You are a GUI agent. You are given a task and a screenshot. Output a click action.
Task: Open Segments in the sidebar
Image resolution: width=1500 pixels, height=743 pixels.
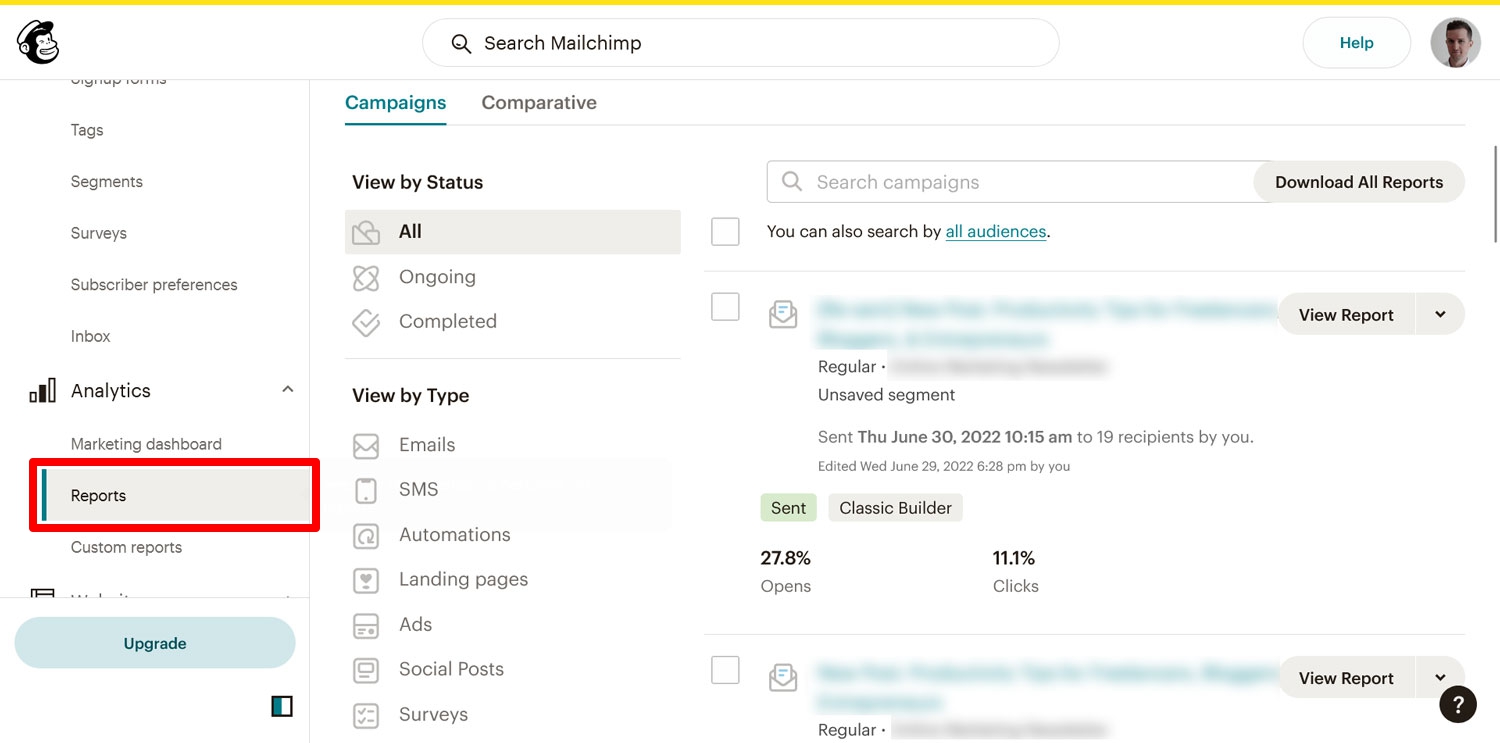tap(107, 182)
